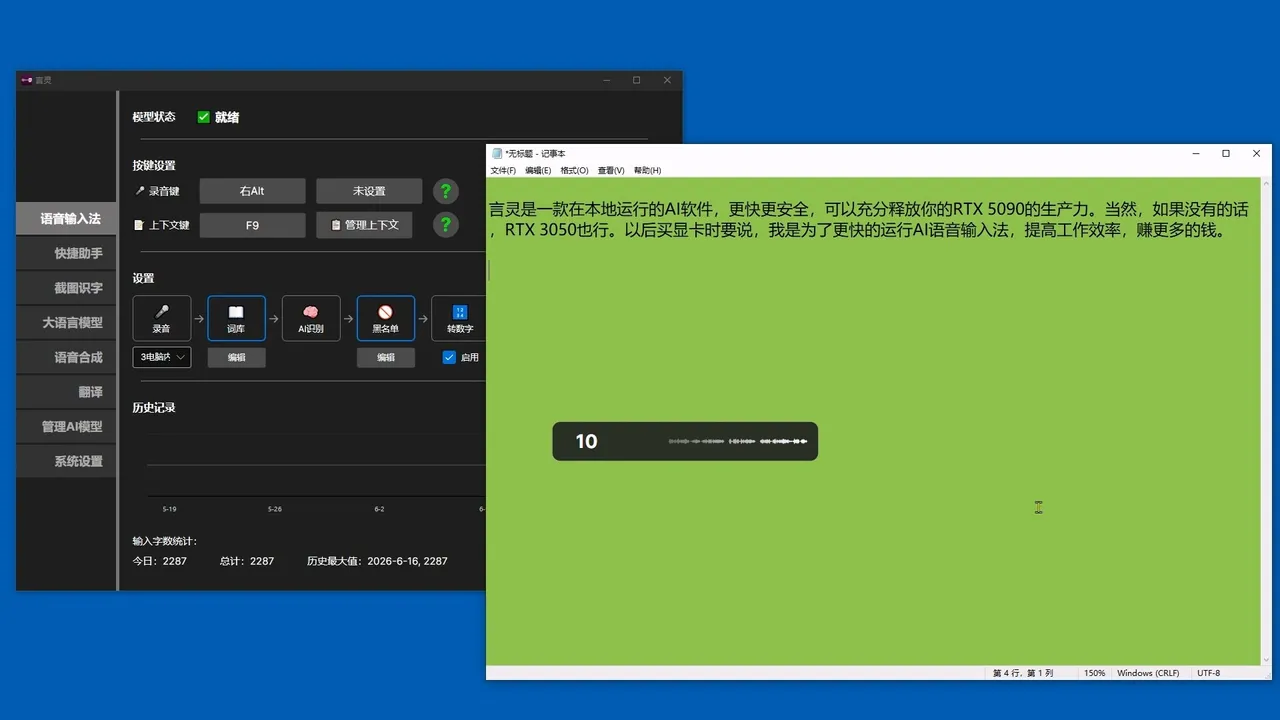
Task: Click UTF-8 encoding in Notepad status bar
Action: (x=1208, y=673)
